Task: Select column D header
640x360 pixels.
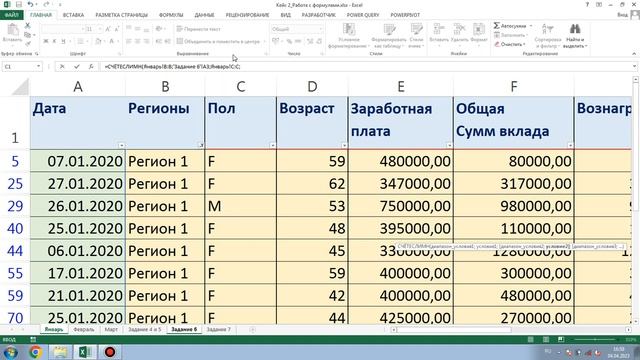Action: point(312,87)
